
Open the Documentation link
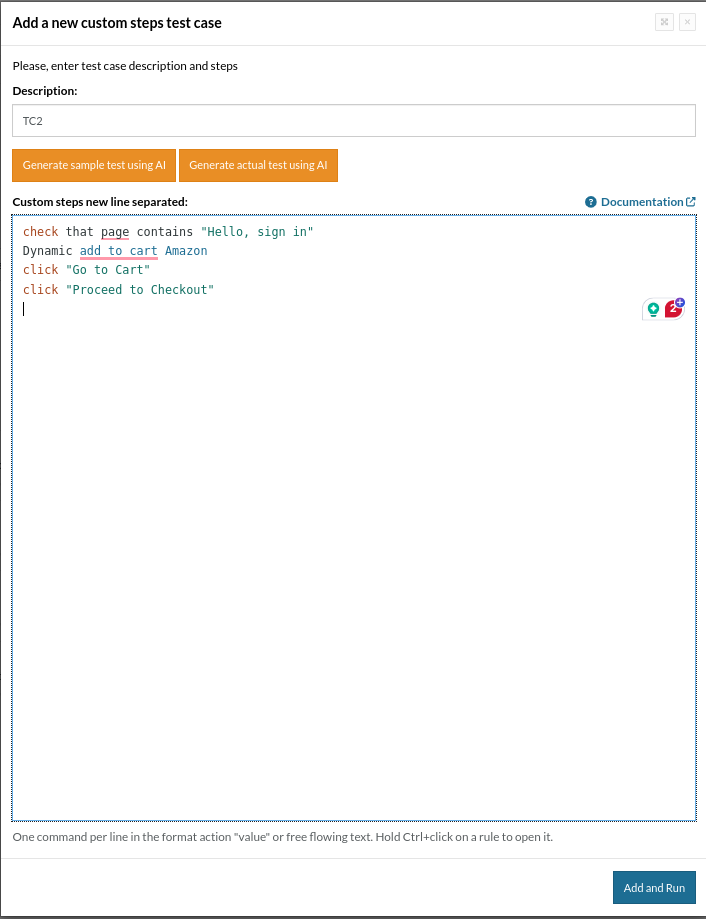click(x=641, y=202)
